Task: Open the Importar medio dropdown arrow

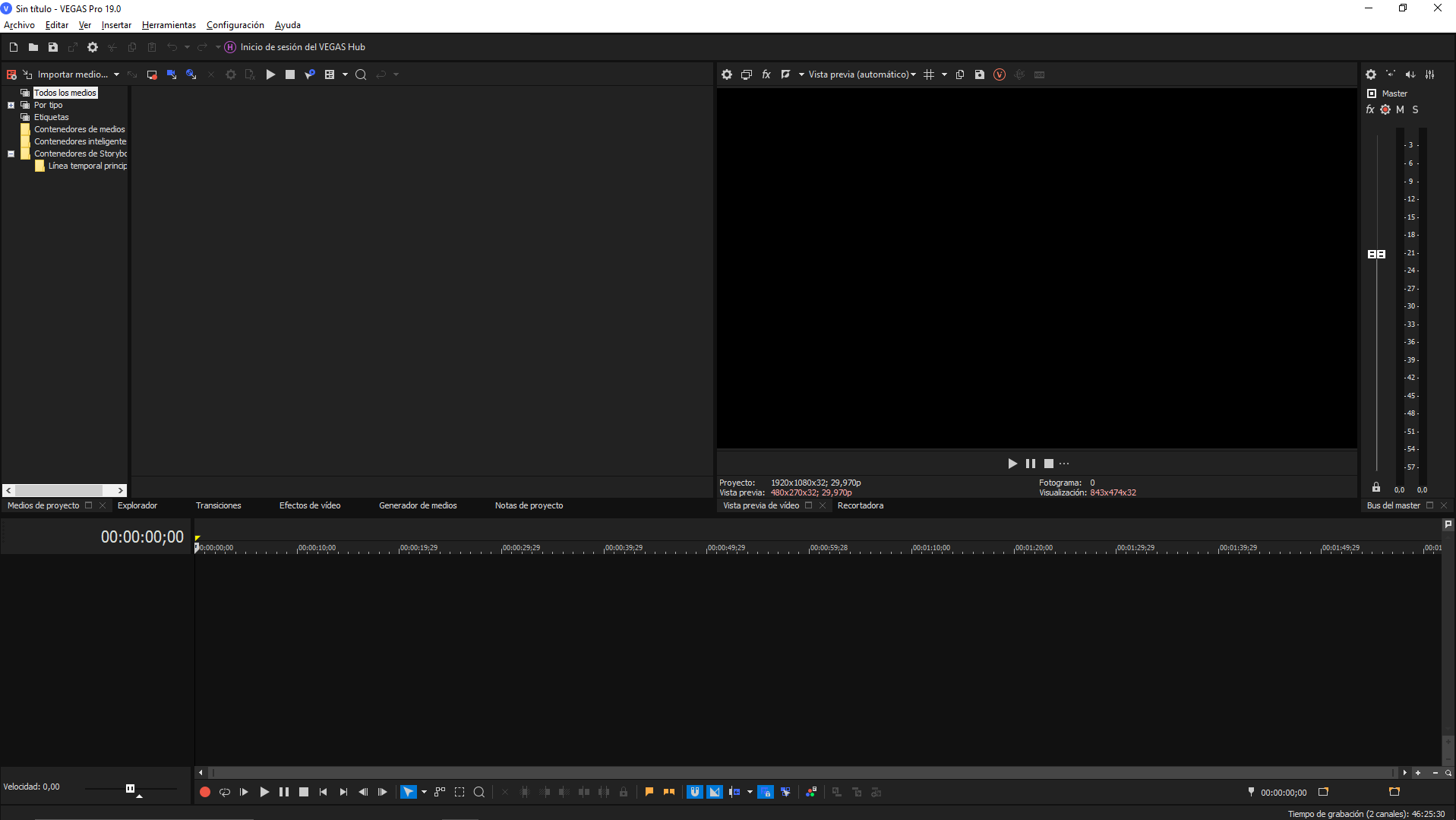Action: pos(116,74)
